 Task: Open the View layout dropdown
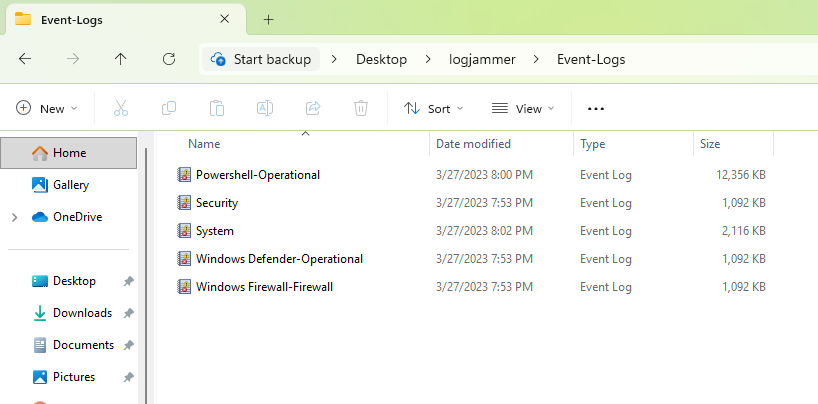(x=523, y=109)
